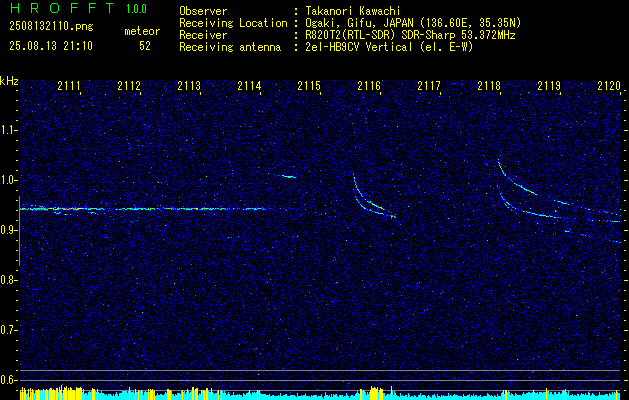Click the gray vertical bar at left axis

tap(19, 231)
